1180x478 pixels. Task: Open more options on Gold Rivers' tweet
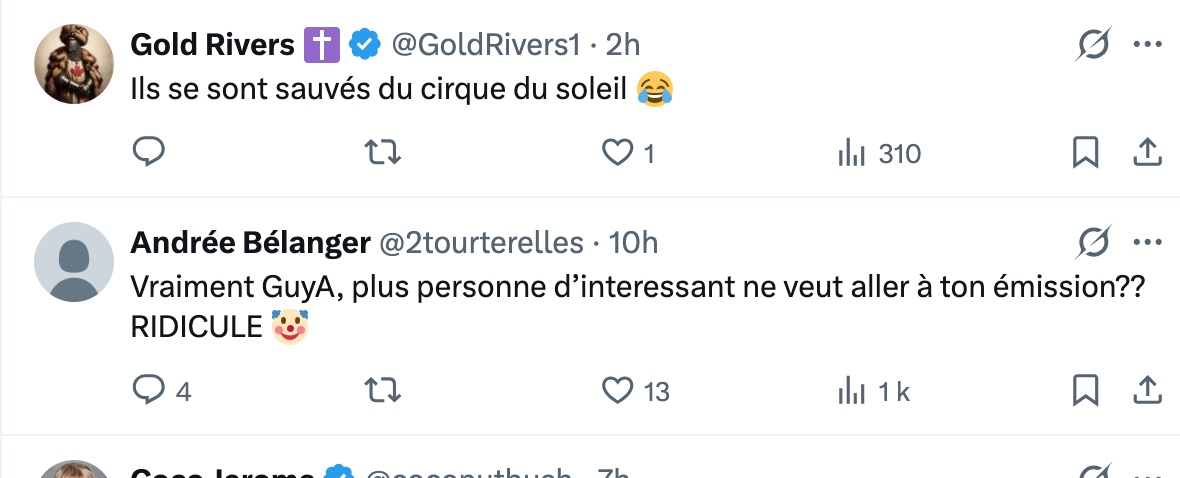coord(1146,44)
